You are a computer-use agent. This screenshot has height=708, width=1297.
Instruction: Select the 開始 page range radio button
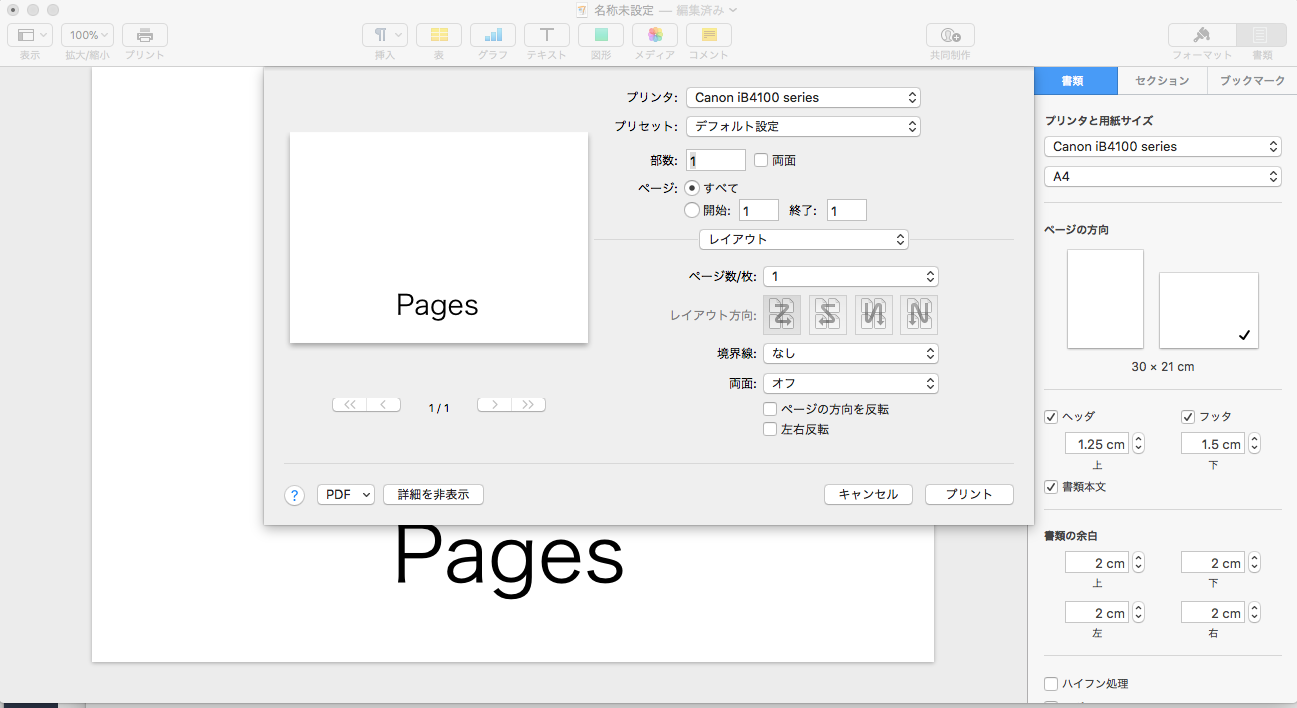pos(692,210)
